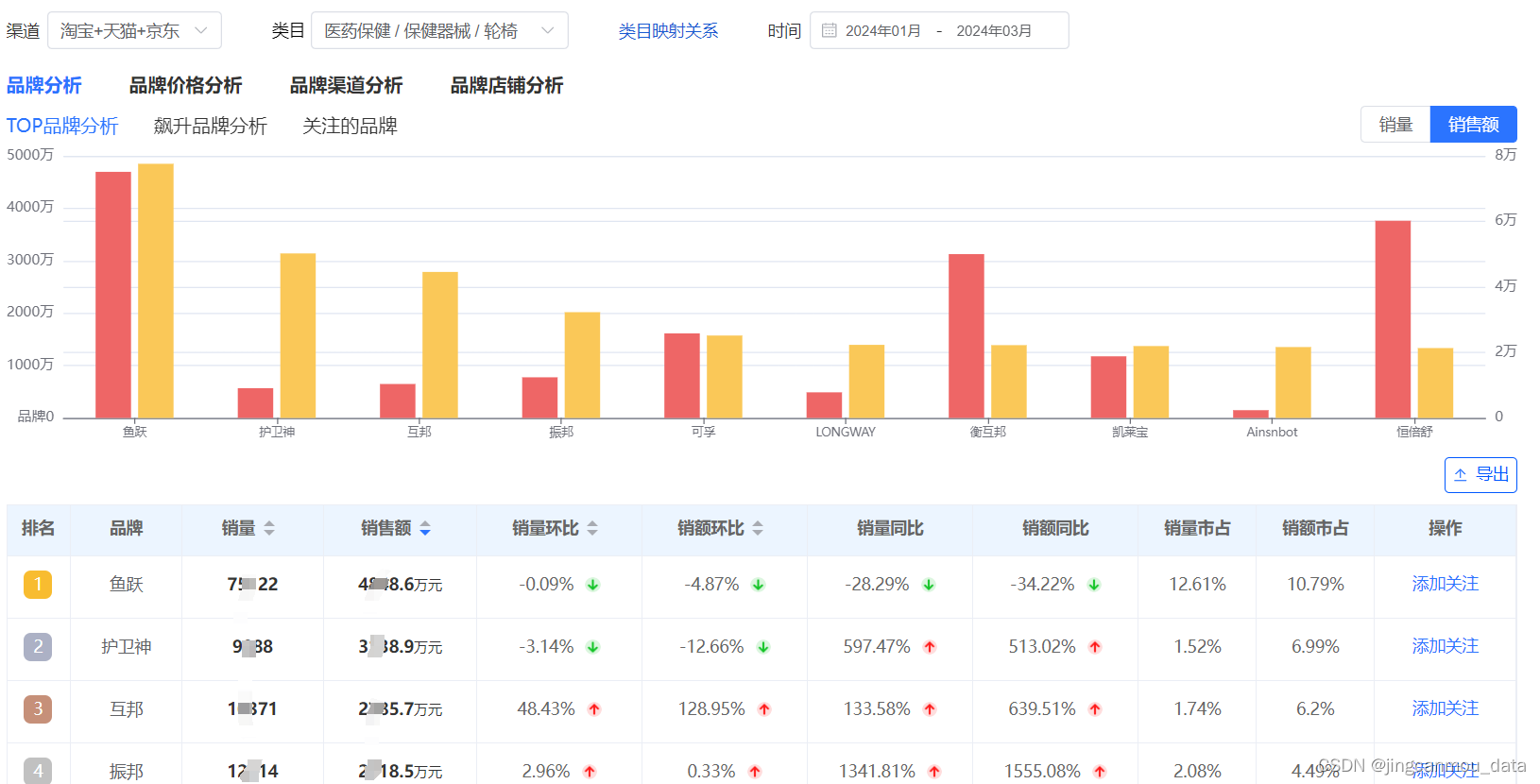Click the calendar icon in date picker

click(x=830, y=30)
